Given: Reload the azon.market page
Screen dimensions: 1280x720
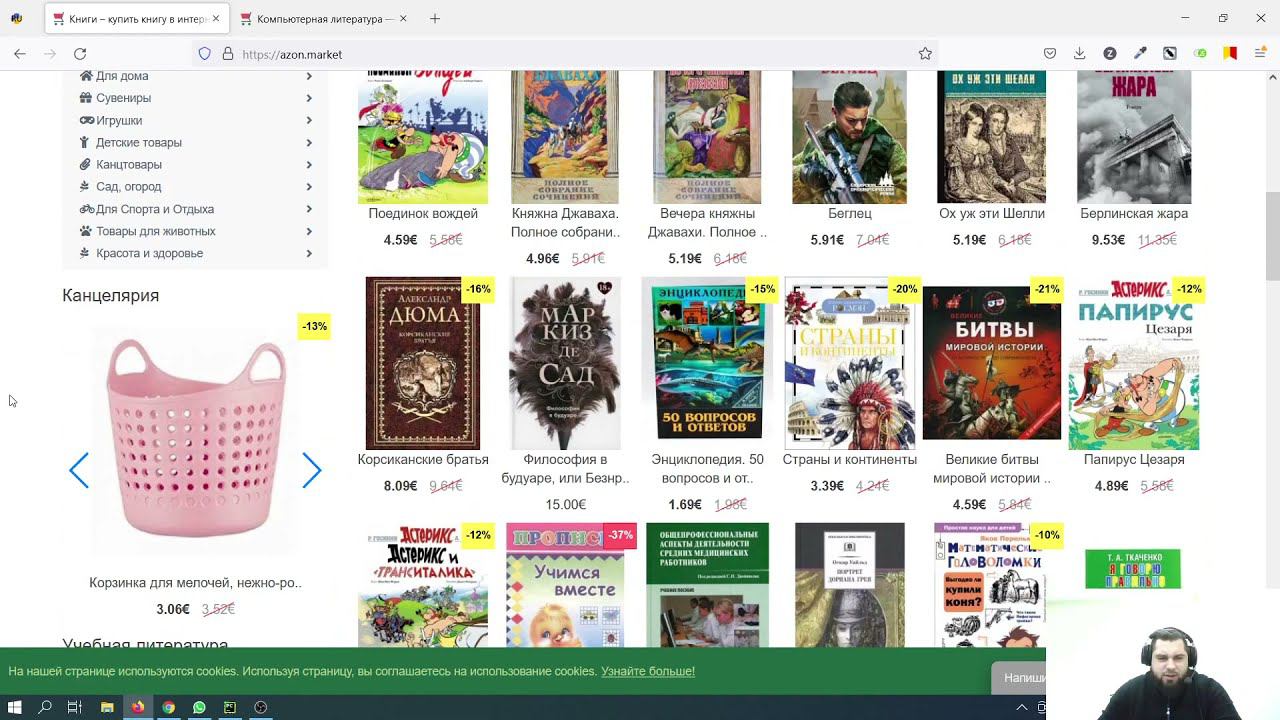Looking at the screenshot, I should coord(80,54).
